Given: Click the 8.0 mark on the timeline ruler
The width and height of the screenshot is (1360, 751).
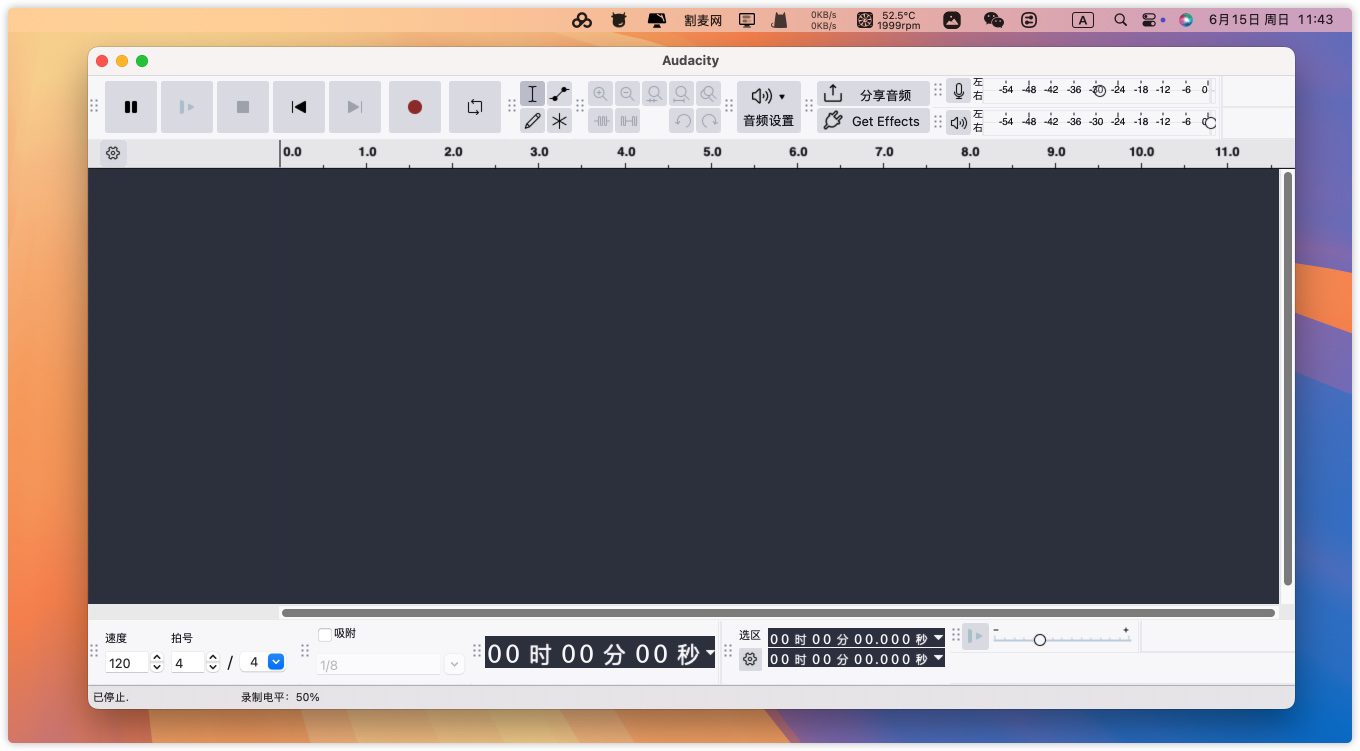Looking at the screenshot, I should 970,152.
